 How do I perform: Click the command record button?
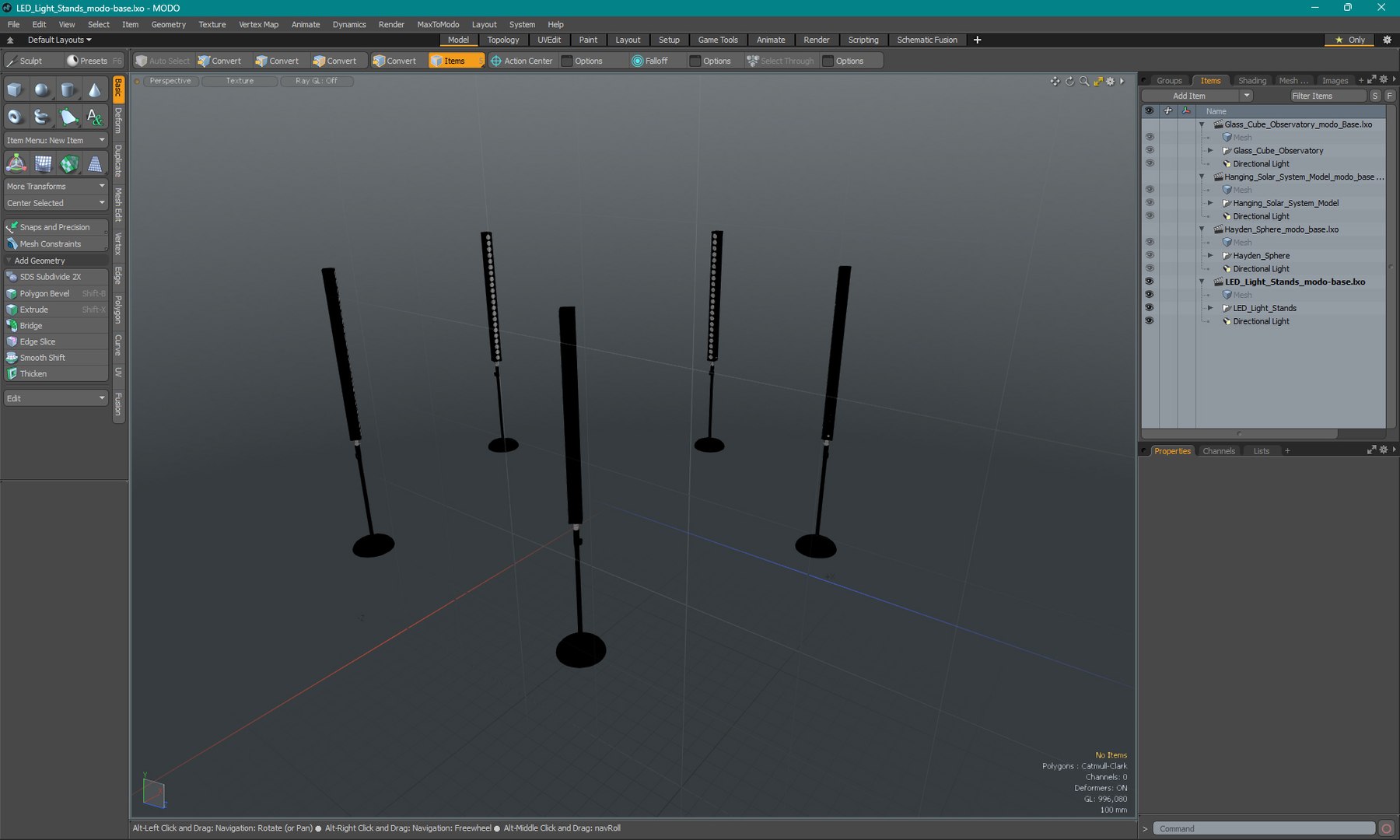click(1387, 828)
